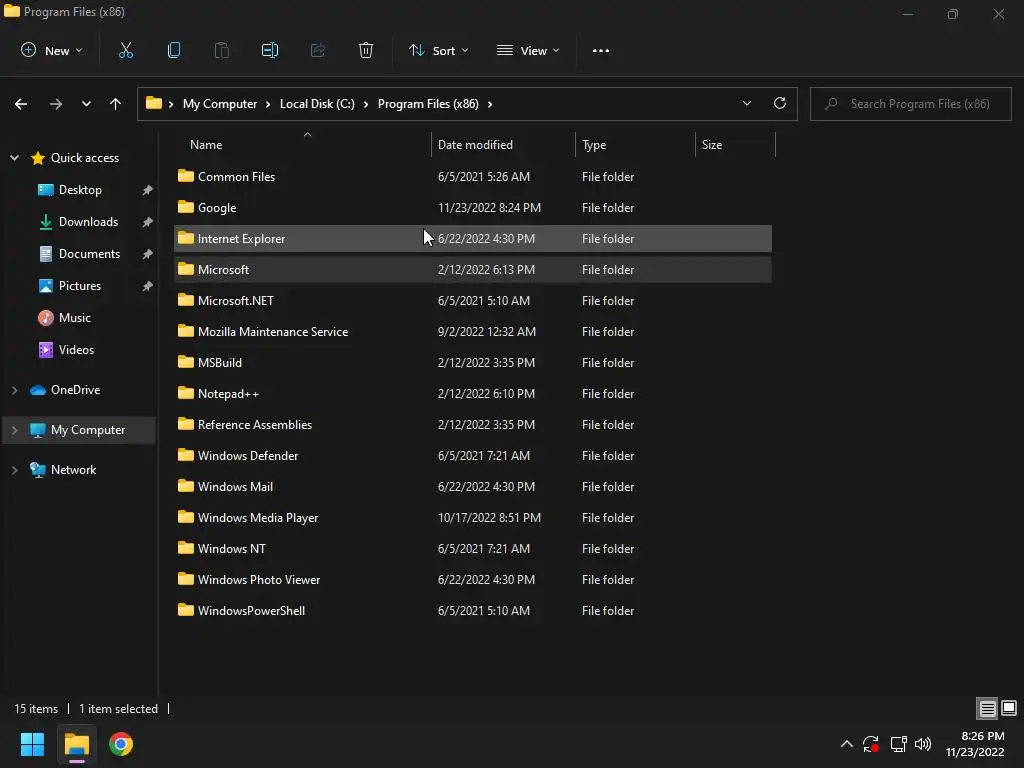Open the taskbar clock and date
The height and width of the screenshot is (768, 1024).
coord(975,744)
